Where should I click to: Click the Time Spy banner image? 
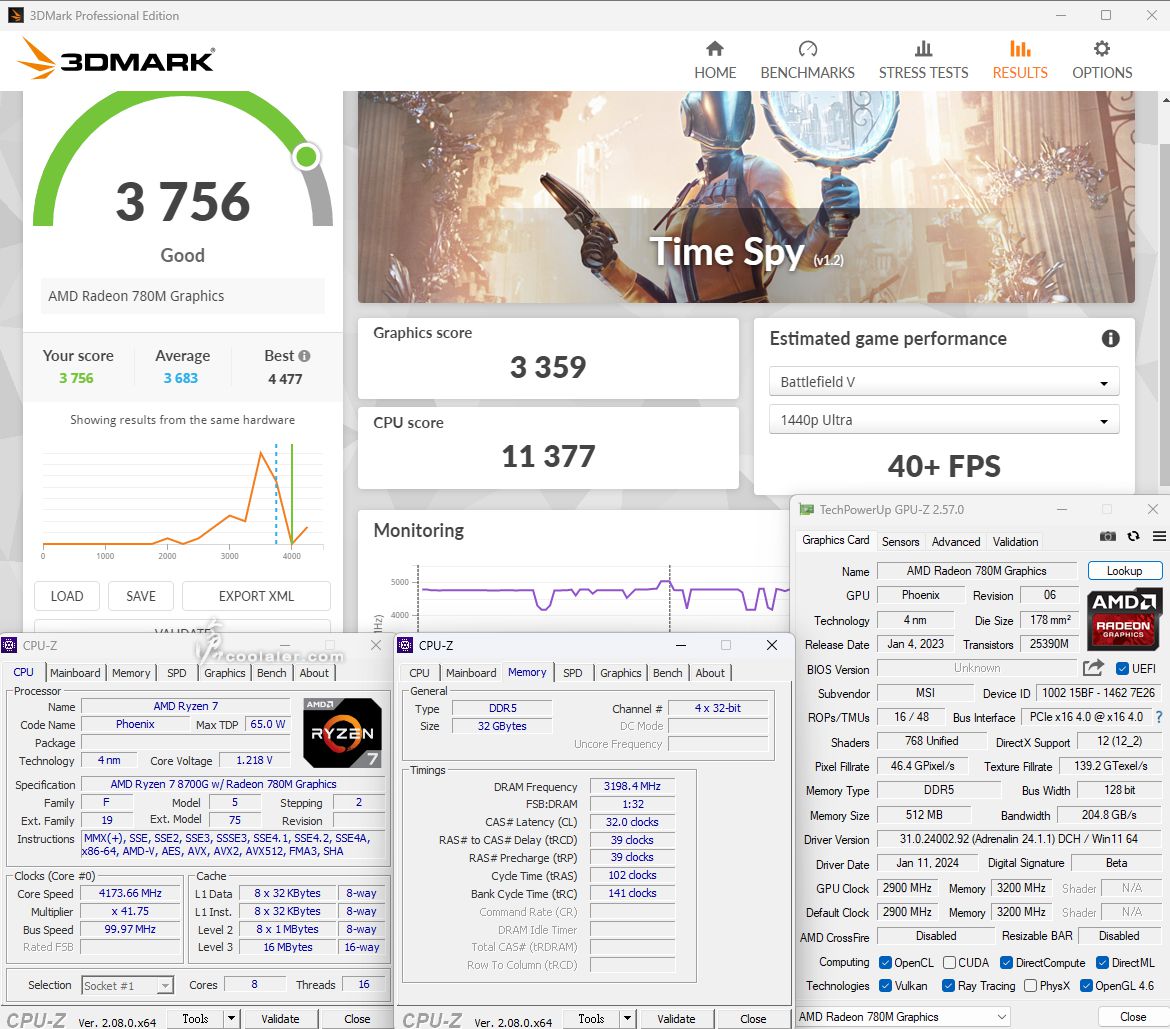(x=746, y=197)
